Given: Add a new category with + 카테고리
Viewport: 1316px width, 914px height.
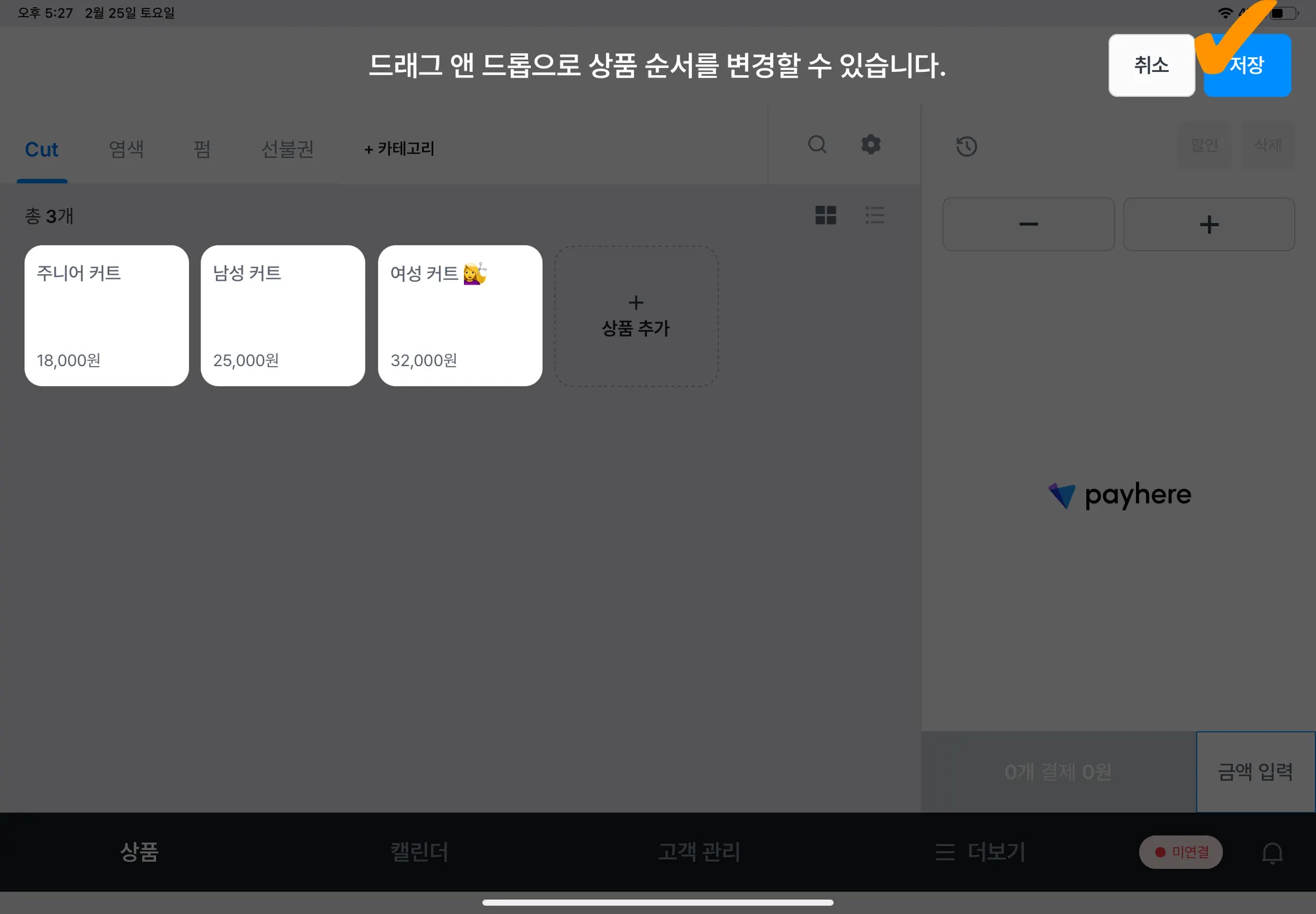Looking at the screenshot, I should [399, 149].
